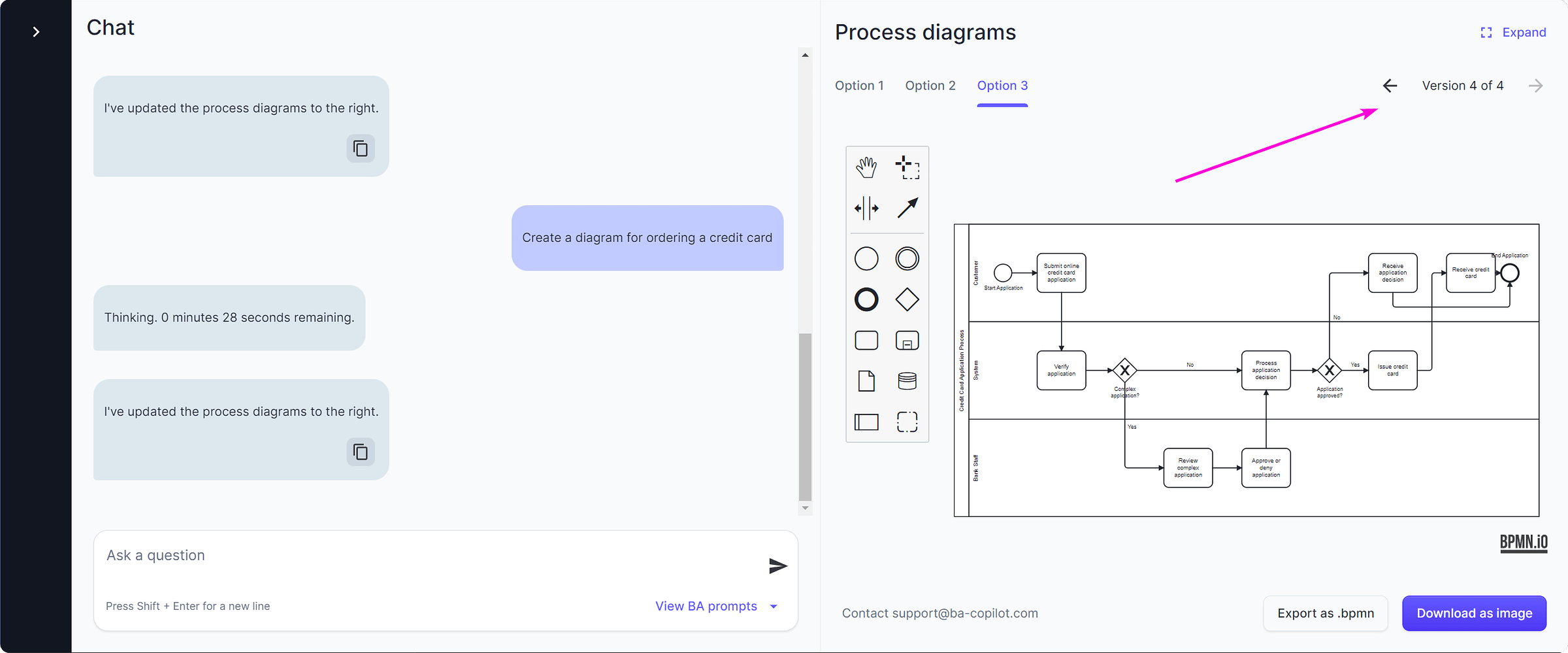Create a participant pool
Viewport: 1568px width, 653px height.
tap(866, 422)
